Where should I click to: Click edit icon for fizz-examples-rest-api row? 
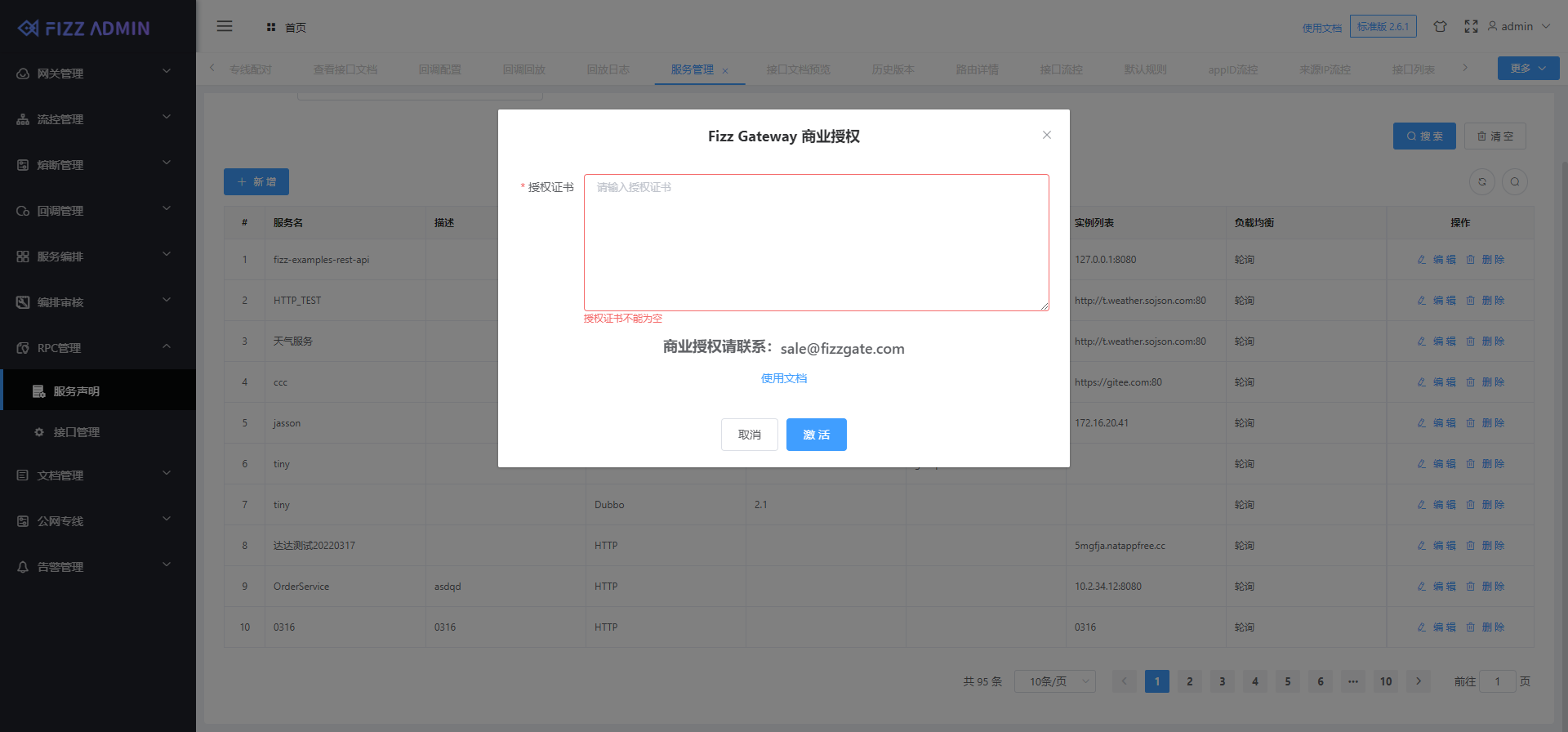point(1422,260)
